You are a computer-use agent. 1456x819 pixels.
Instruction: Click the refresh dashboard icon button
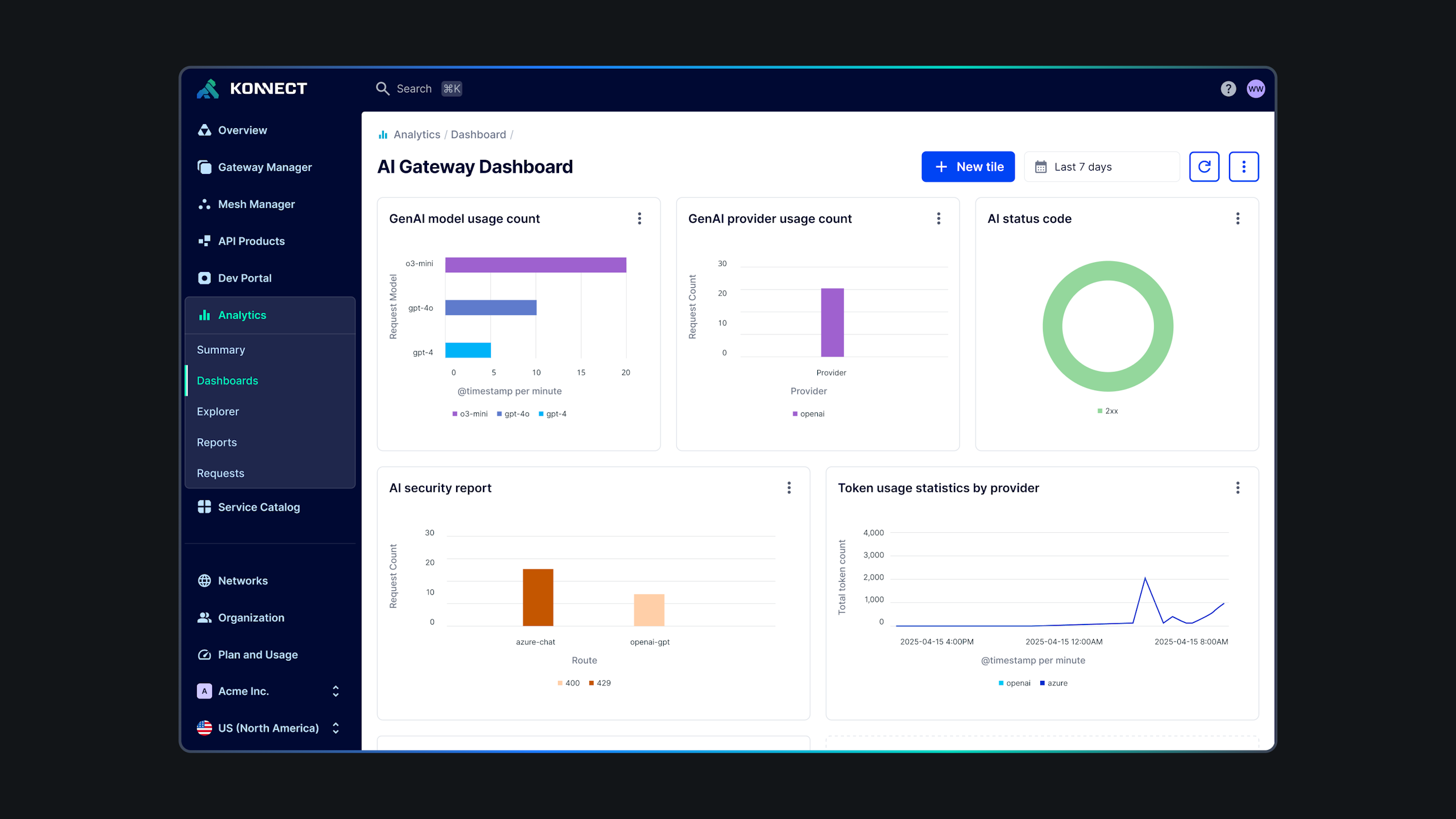pos(1204,167)
